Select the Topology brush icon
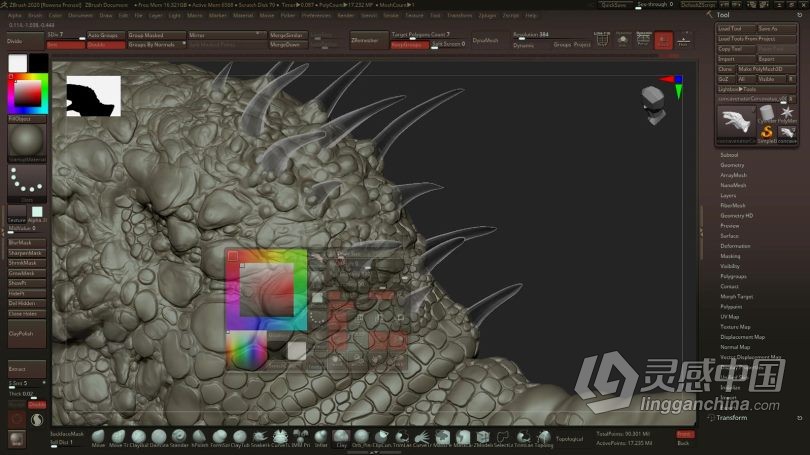Viewport: 810px width, 455px height. [x=543, y=436]
